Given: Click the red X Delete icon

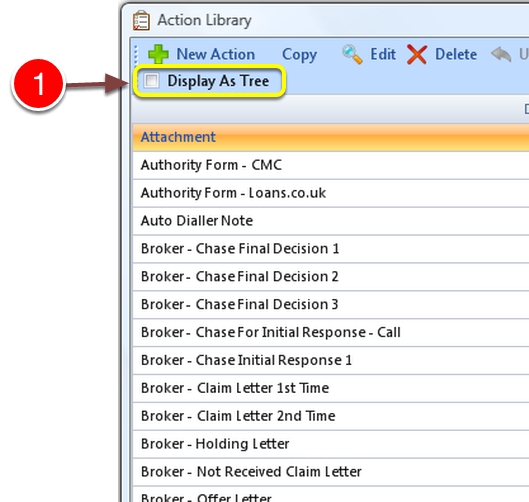Looking at the screenshot, I should tap(417, 54).
